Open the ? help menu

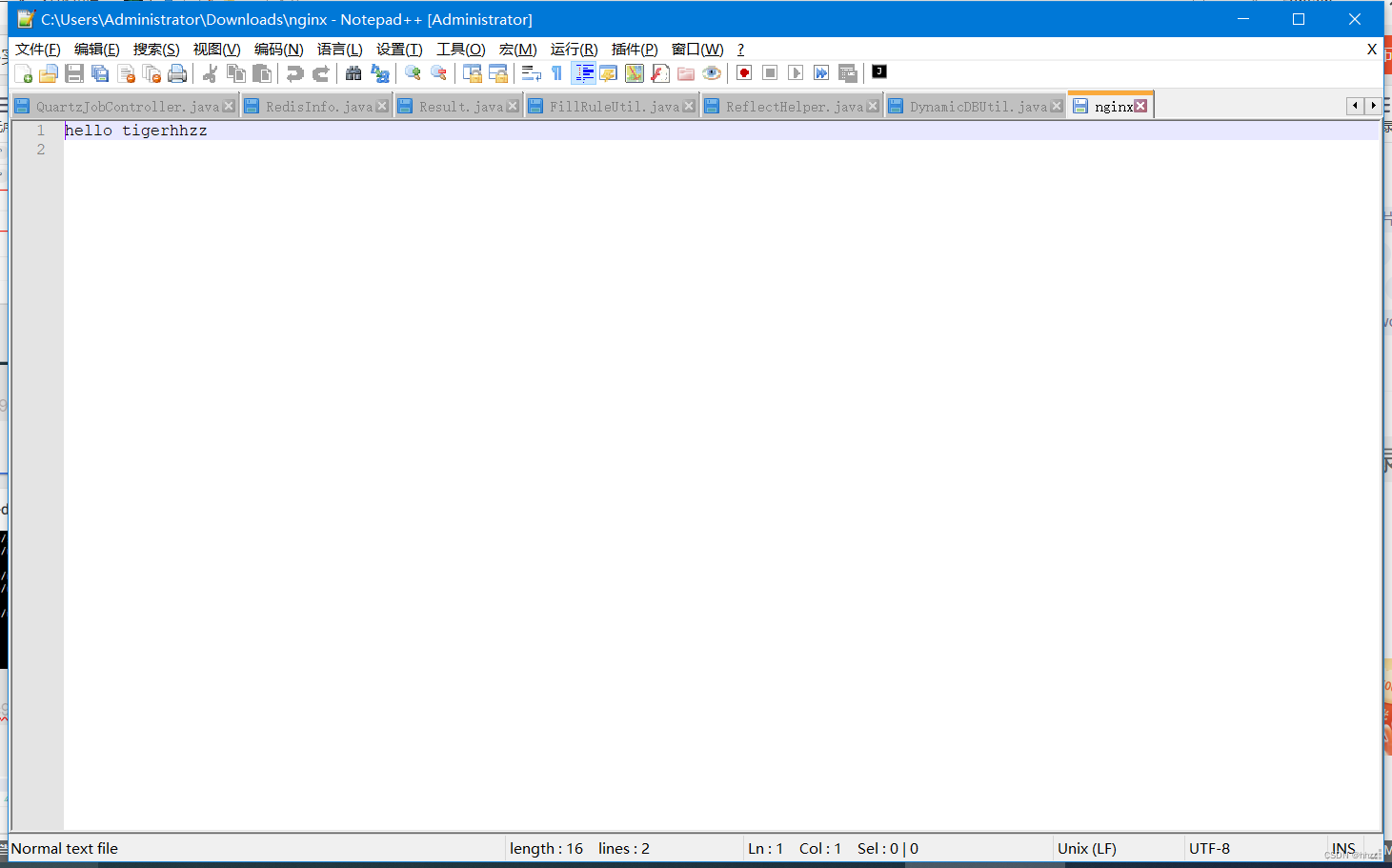pos(740,50)
